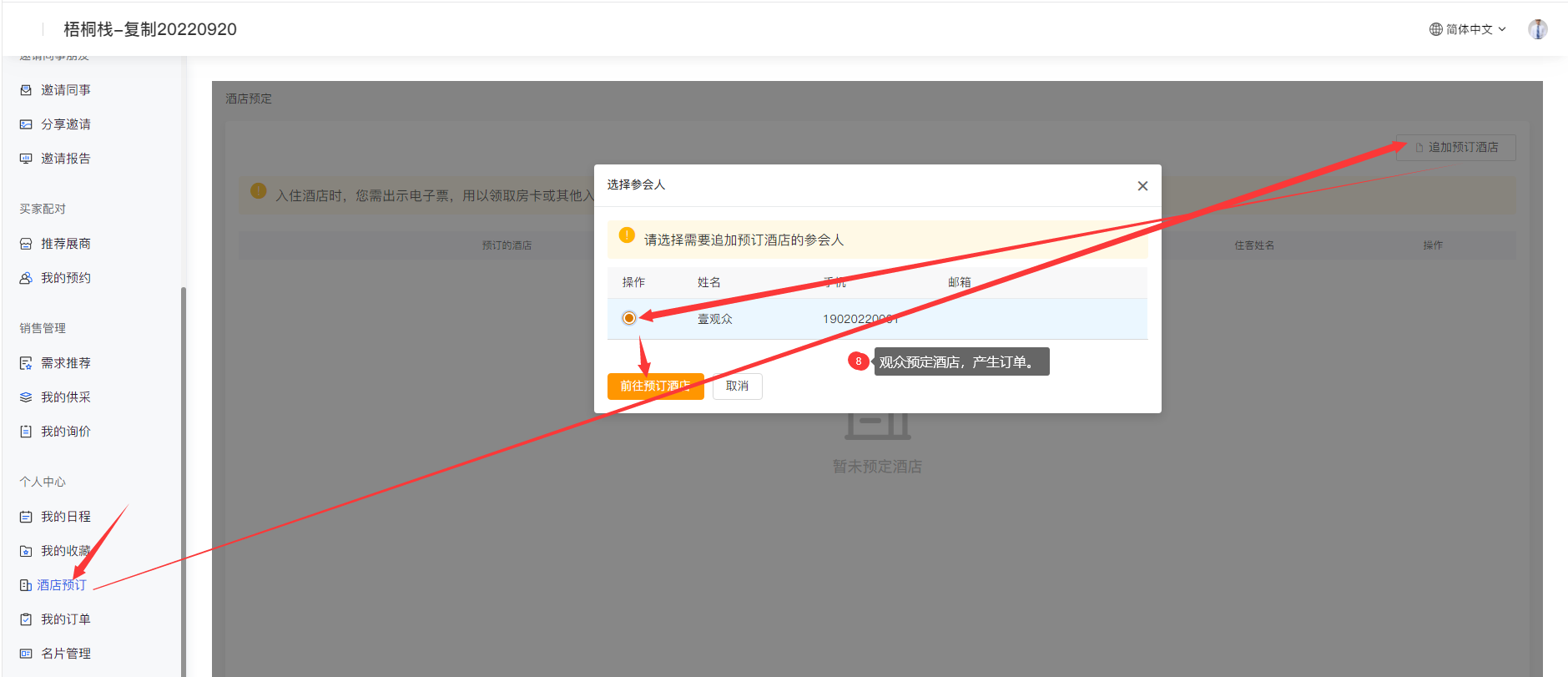This screenshot has width=1568, height=677.
Task: Click the 名片管理 card icon
Action: pyautogui.click(x=26, y=654)
